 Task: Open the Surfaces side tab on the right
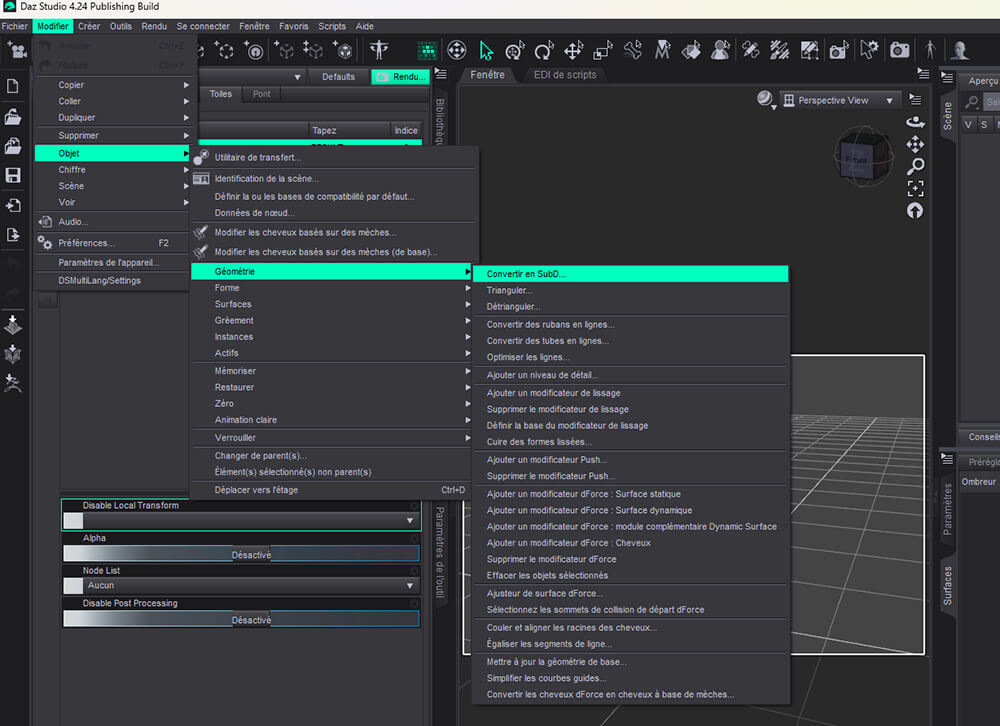click(x=948, y=586)
